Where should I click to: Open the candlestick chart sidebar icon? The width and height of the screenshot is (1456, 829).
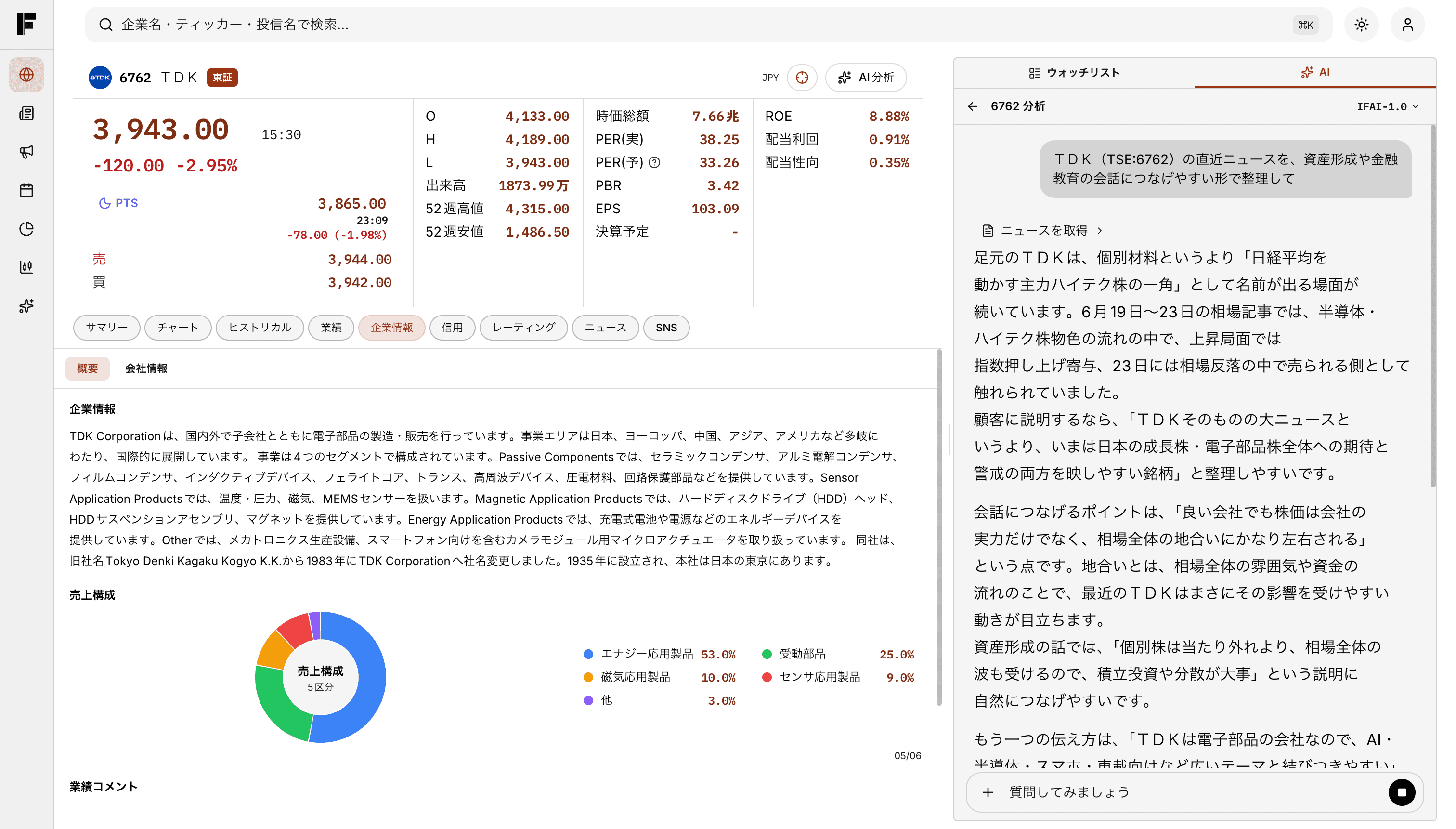(26, 267)
